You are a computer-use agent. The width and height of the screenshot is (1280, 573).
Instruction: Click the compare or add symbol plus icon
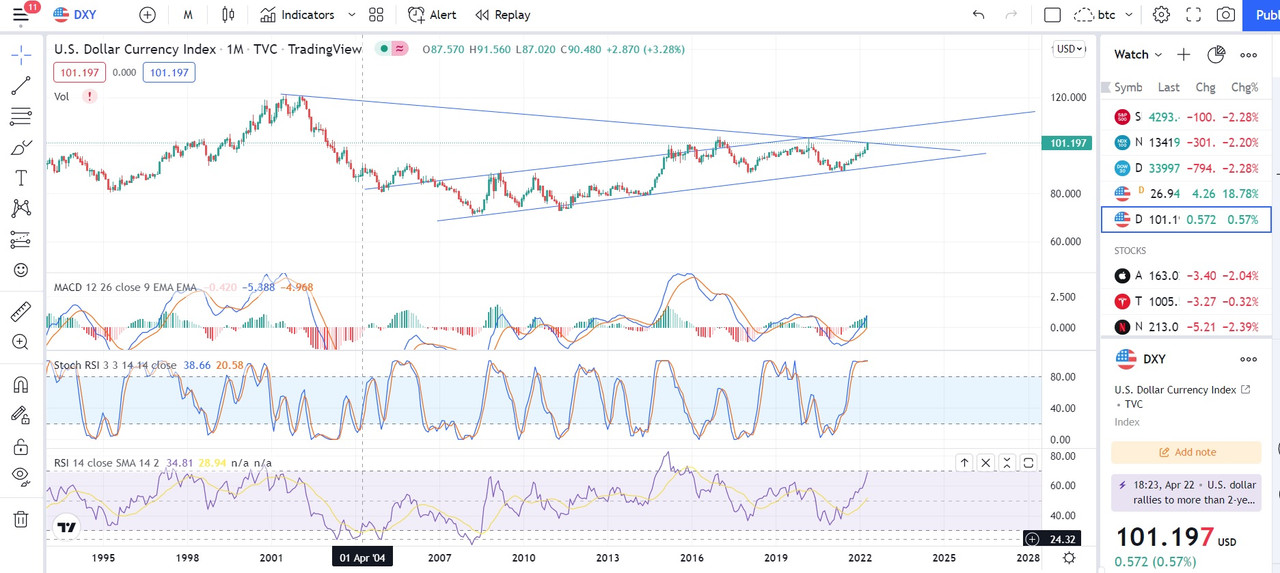tap(148, 15)
